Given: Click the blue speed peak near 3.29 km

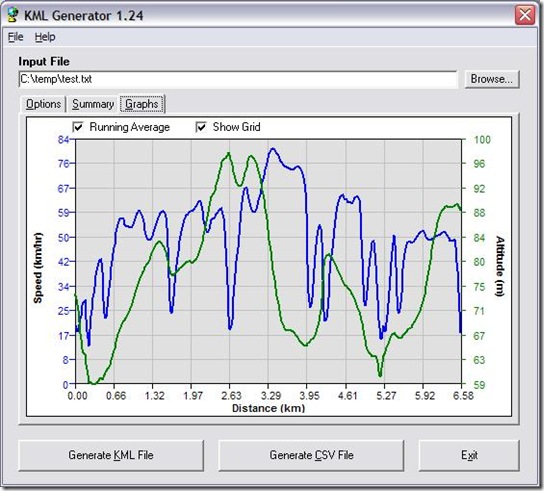Looking at the screenshot, I should tap(273, 149).
